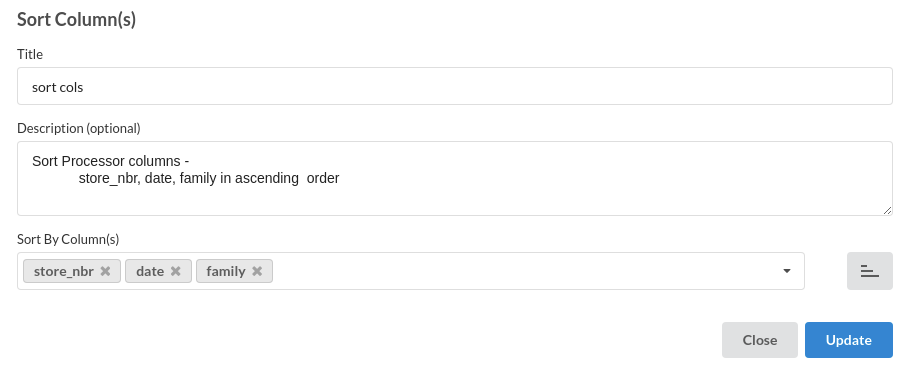The image size is (902, 391).
Task: Click the Sort Column(s) dialog heading
Action: 77,20
